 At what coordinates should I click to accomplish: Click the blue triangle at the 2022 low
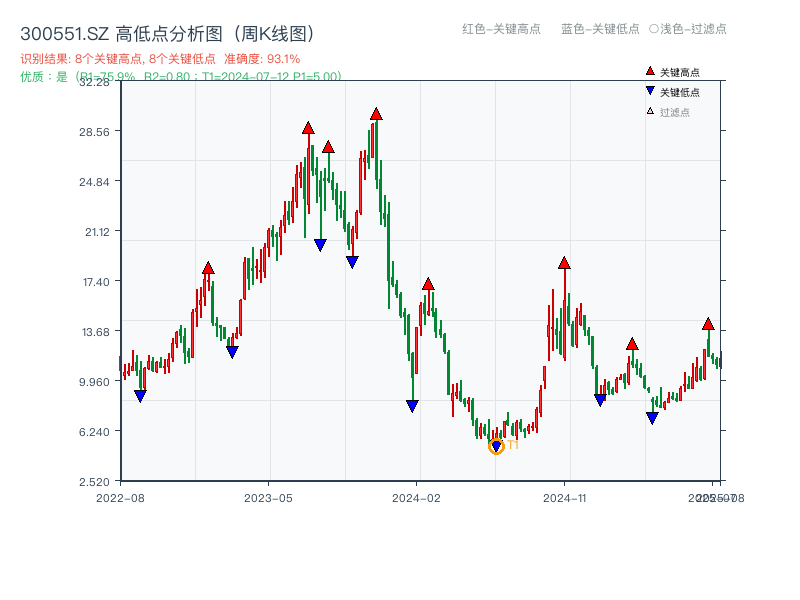[139, 396]
